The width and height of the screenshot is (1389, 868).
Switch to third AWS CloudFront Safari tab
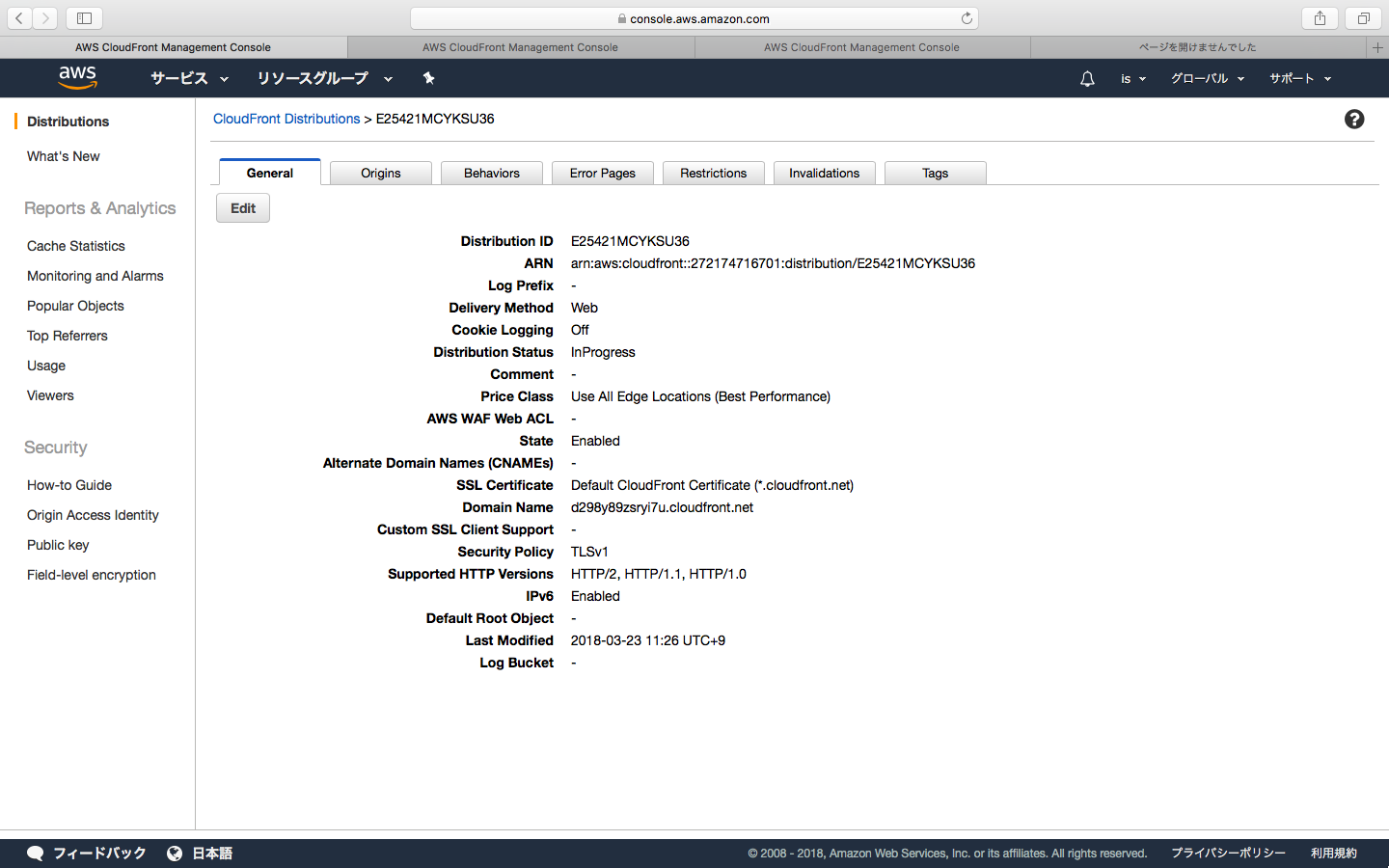pyautogui.click(x=862, y=47)
